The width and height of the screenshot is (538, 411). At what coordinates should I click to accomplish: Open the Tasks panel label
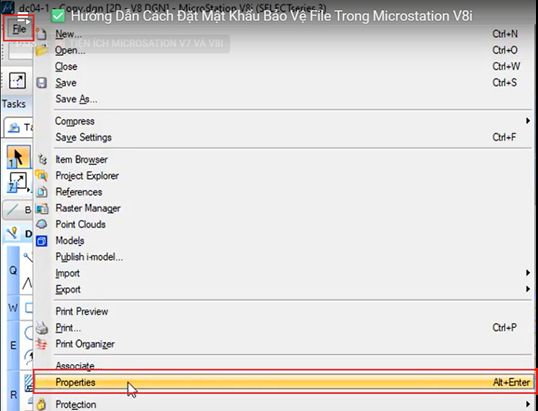[14, 104]
